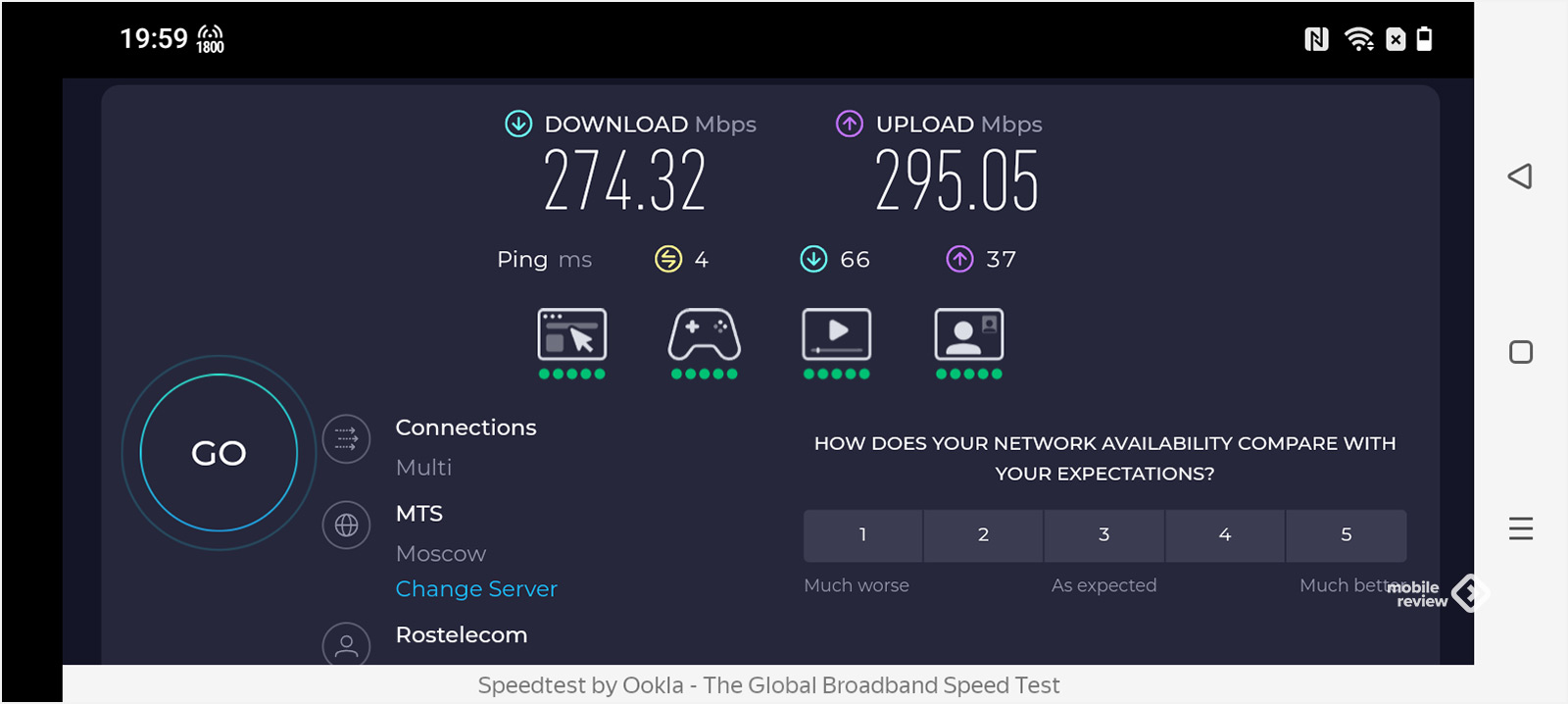Select the video chat performance icon
This screenshot has height=704, width=1568.
969,335
